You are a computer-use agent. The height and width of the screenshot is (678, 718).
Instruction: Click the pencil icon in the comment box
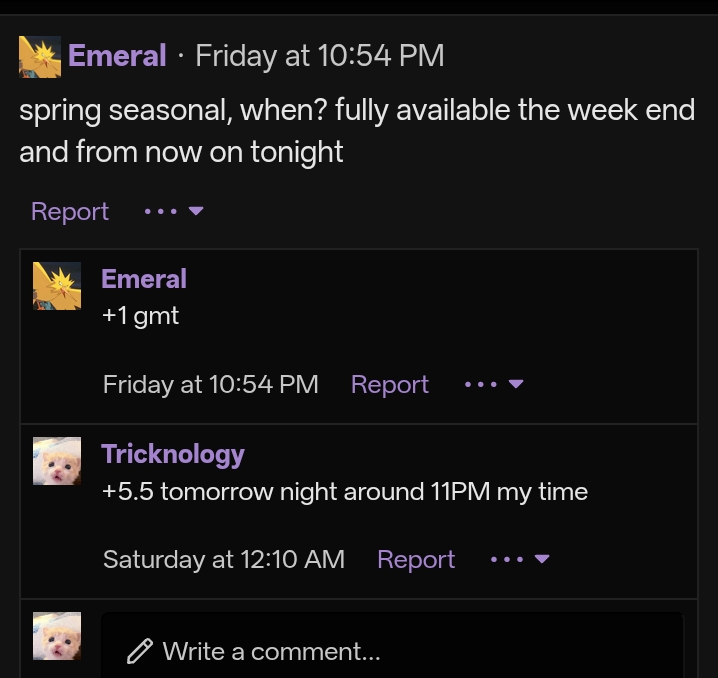139,652
